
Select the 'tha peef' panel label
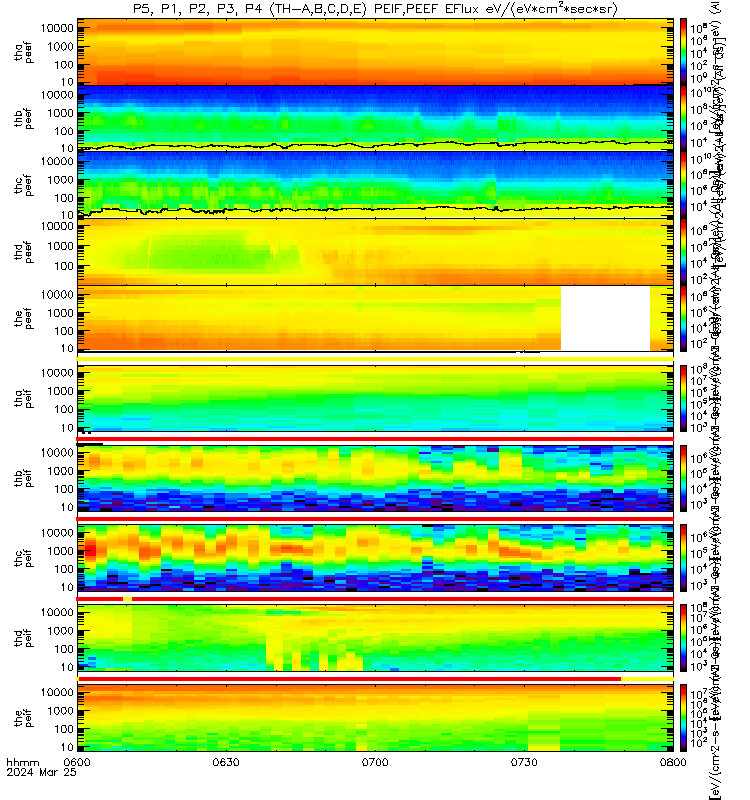pyautogui.click(x=23, y=53)
